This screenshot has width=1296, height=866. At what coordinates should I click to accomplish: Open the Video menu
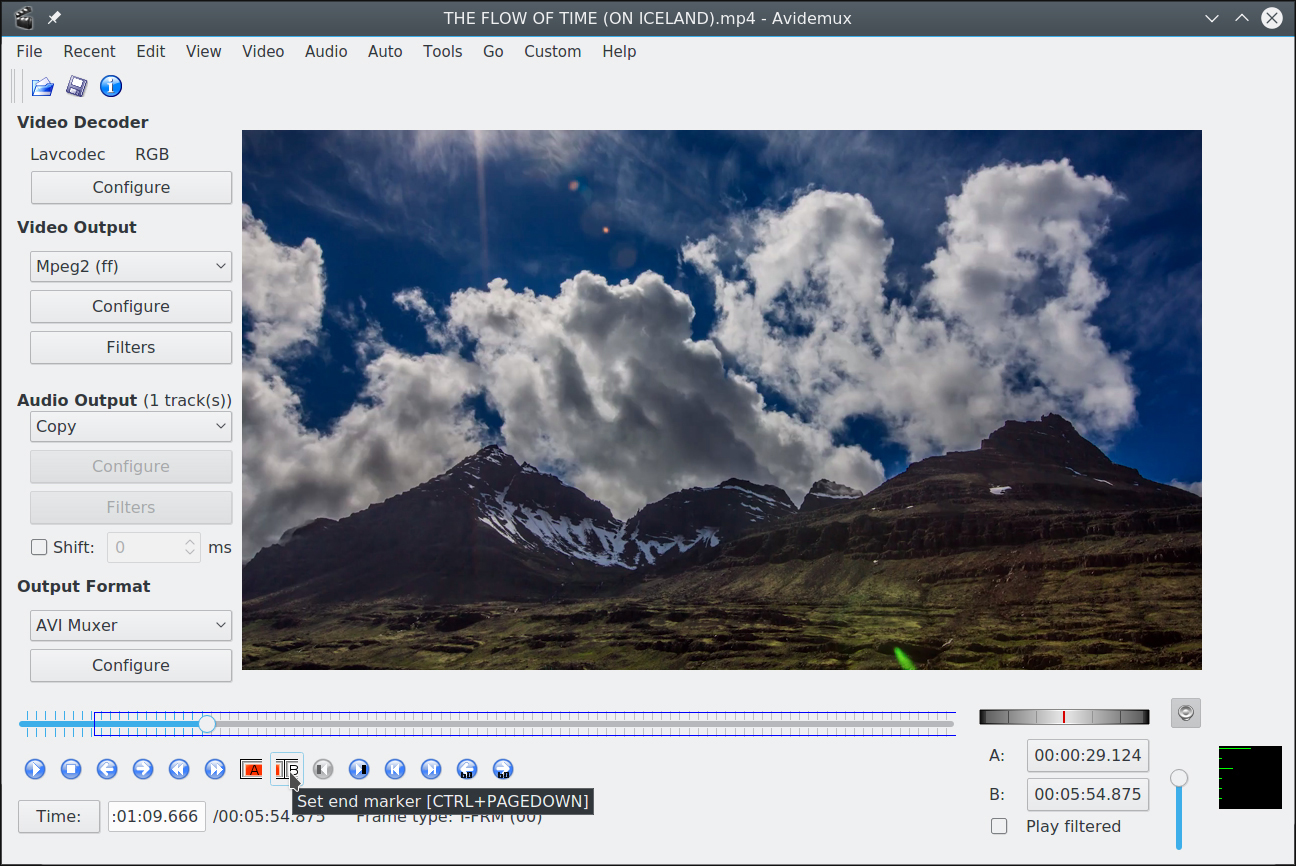click(x=263, y=51)
